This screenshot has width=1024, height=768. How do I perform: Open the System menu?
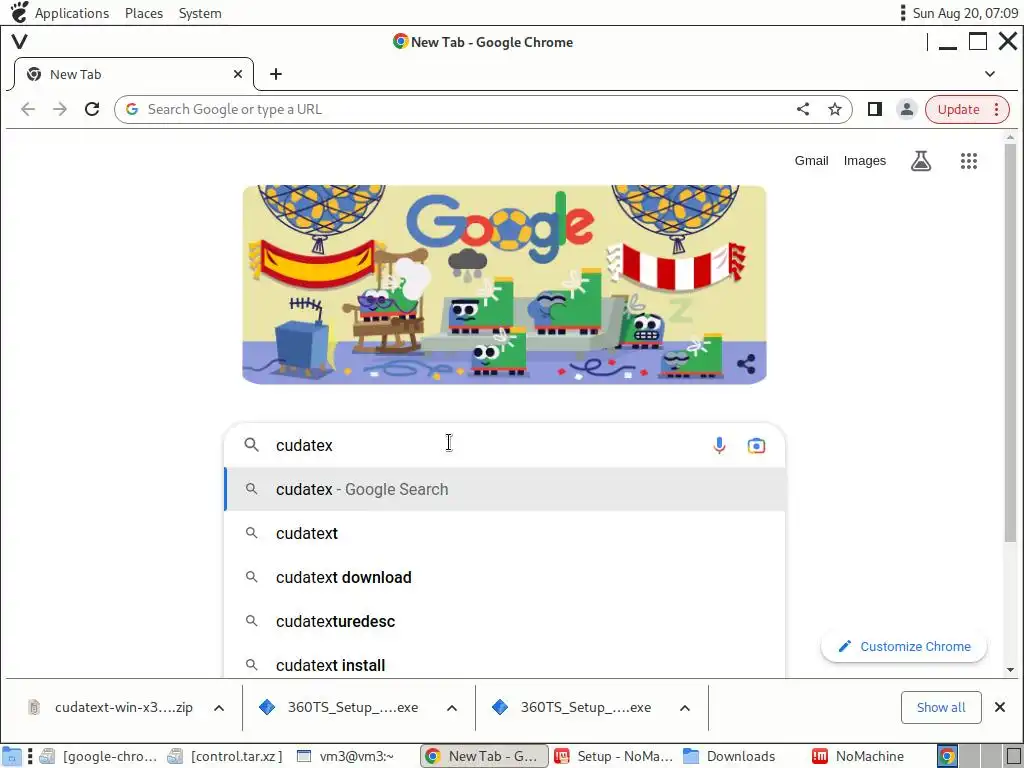point(200,13)
